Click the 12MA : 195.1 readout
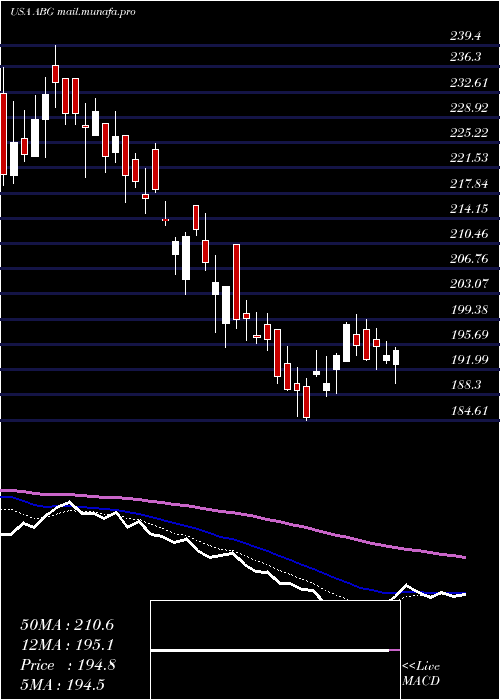Image resolution: width=500 pixels, height=700 pixels. coord(67,645)
